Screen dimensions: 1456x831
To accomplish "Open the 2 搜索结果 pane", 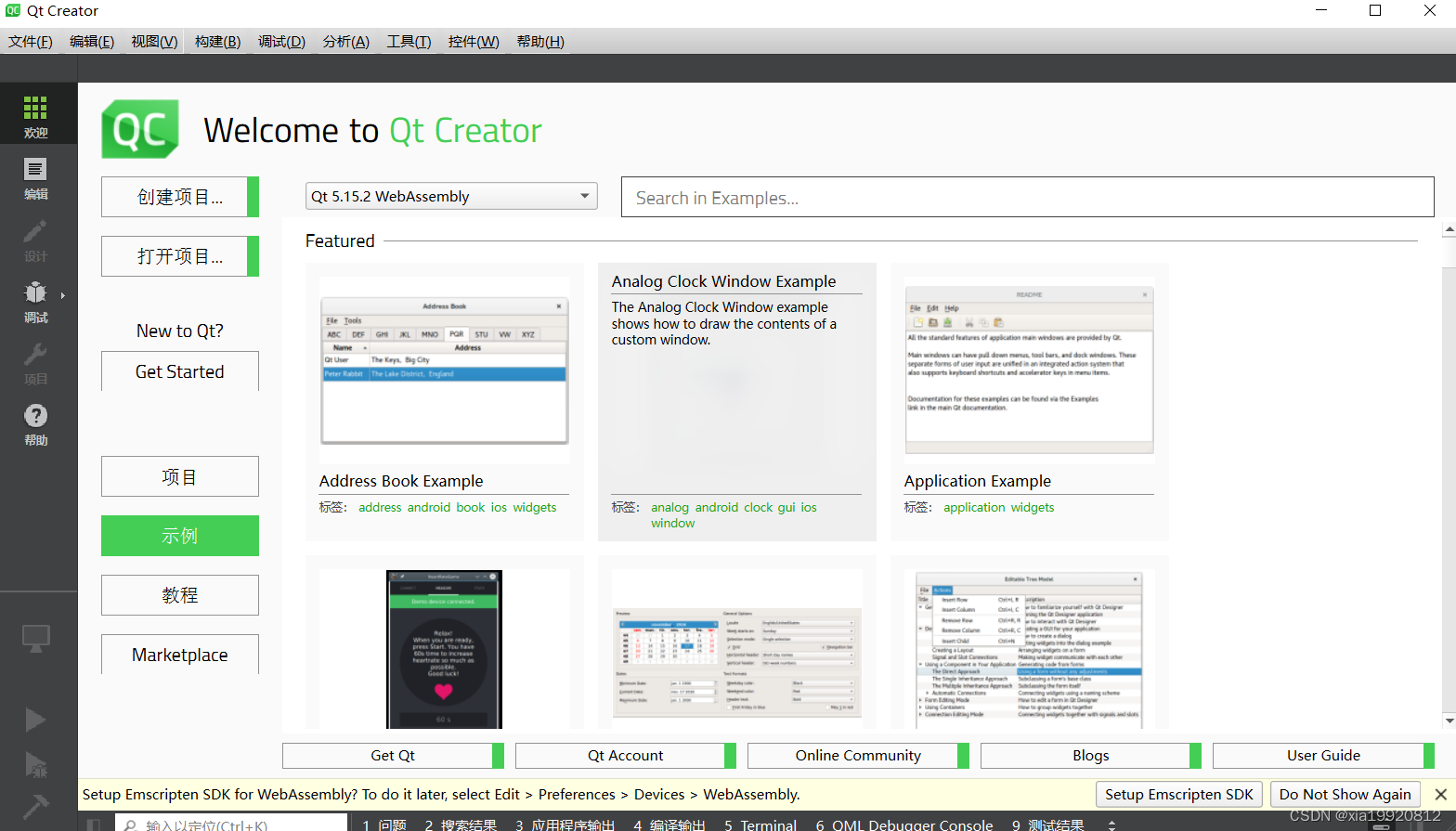I will click(x=461, y=825).
